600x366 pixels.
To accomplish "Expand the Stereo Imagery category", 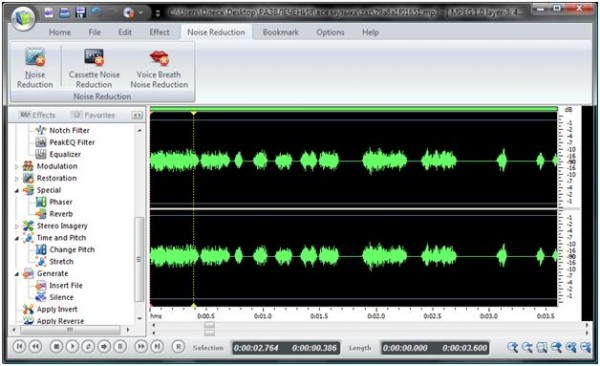I will [16, 226].
